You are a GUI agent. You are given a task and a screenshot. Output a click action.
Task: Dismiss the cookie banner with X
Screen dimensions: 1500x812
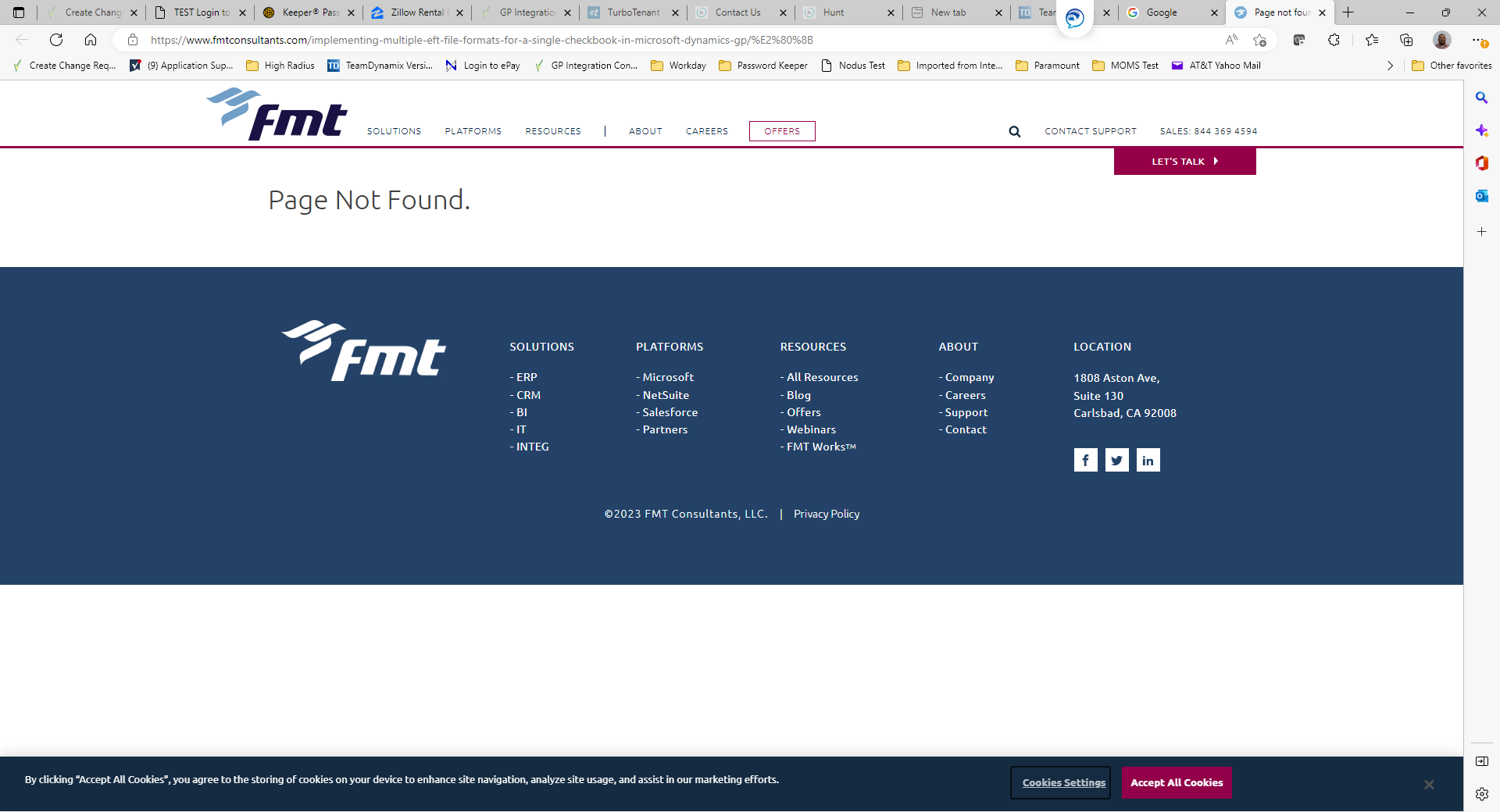(1429, 785)
